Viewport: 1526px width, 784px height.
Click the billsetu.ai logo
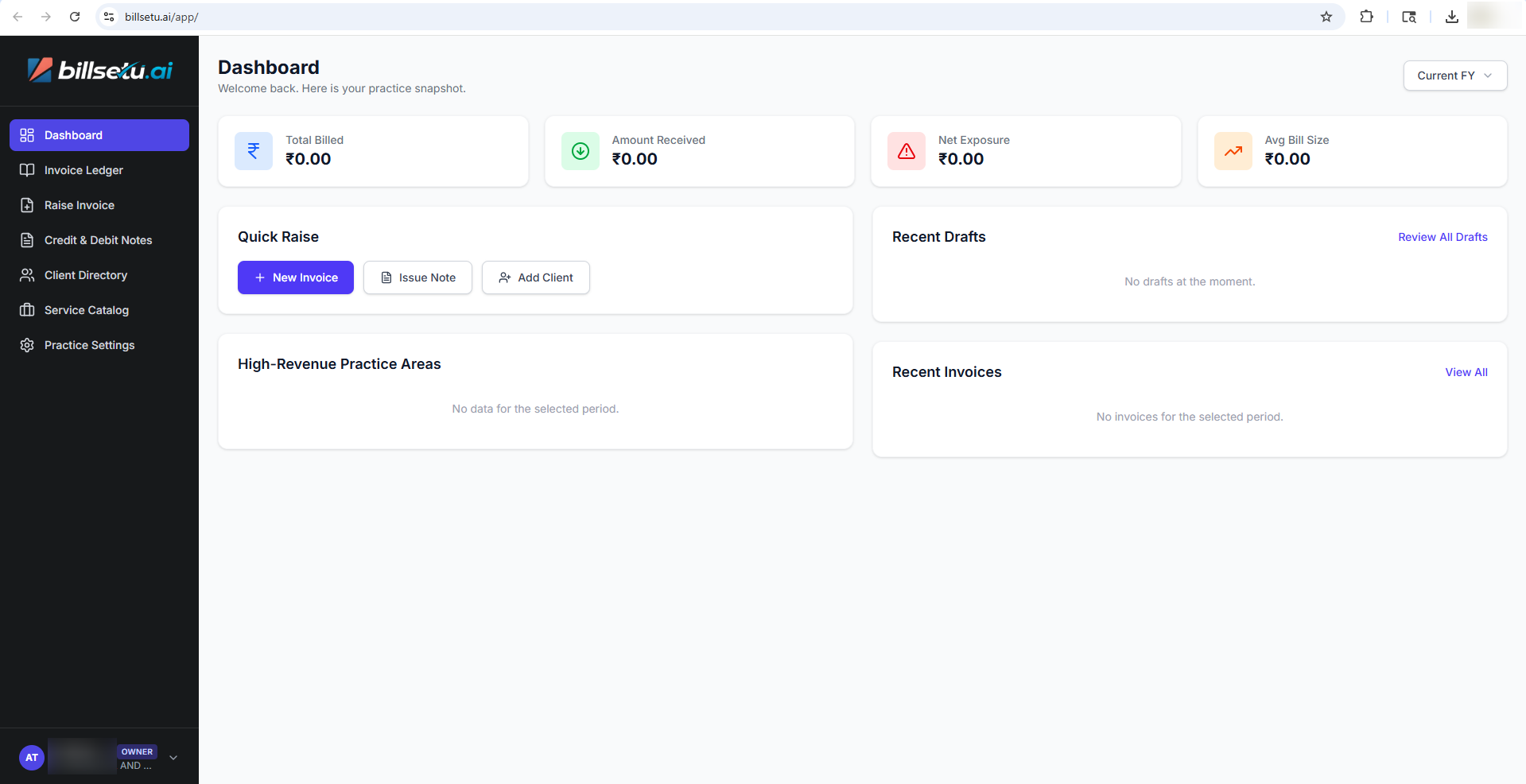[100, 70]
